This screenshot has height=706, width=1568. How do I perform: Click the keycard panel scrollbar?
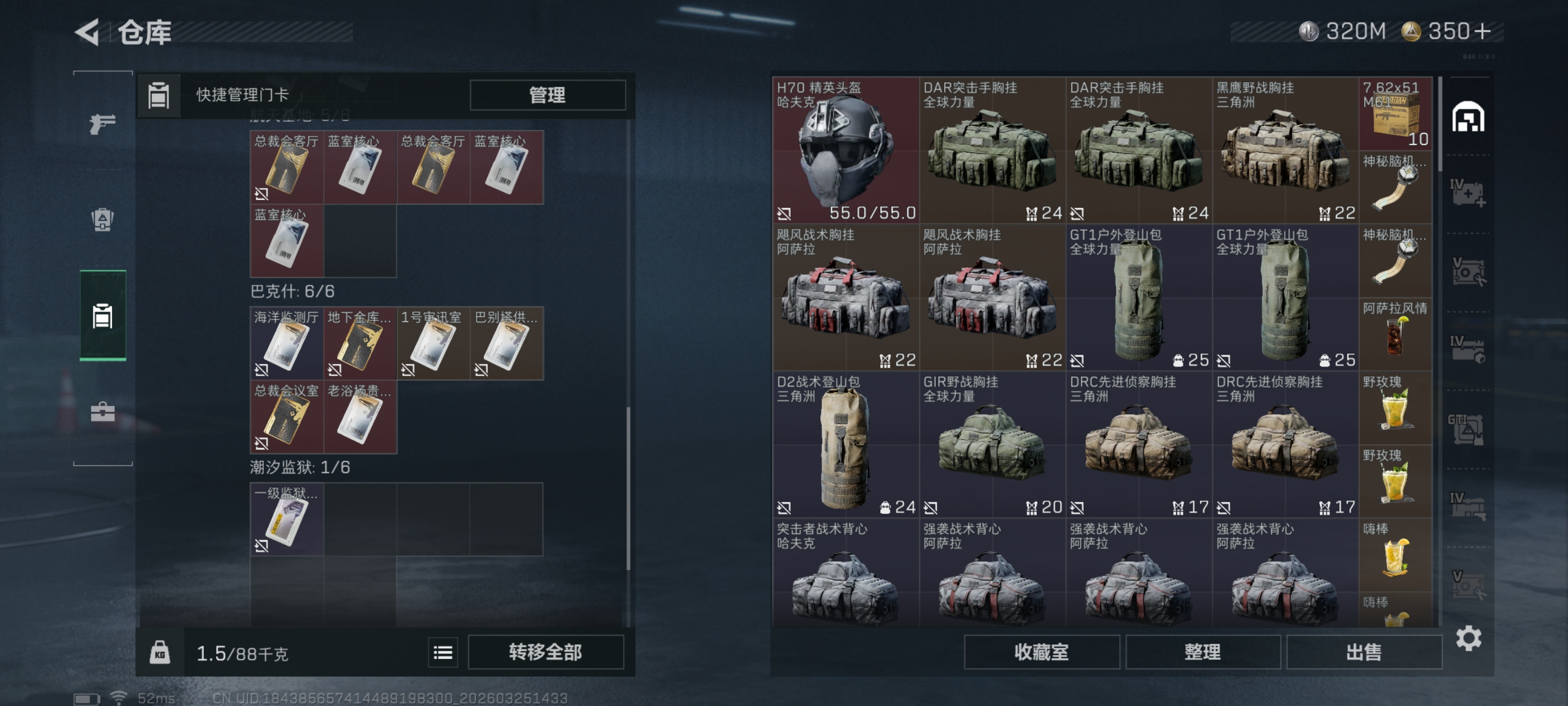point(628,489)
